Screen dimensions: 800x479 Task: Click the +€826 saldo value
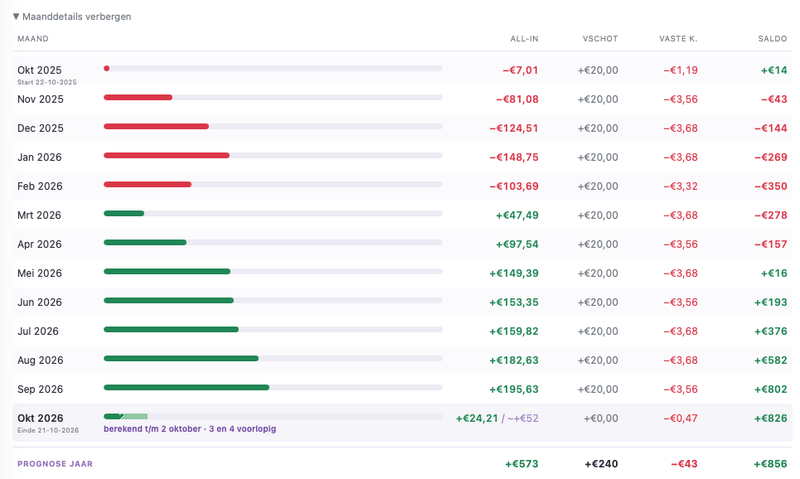click(771, 419)
